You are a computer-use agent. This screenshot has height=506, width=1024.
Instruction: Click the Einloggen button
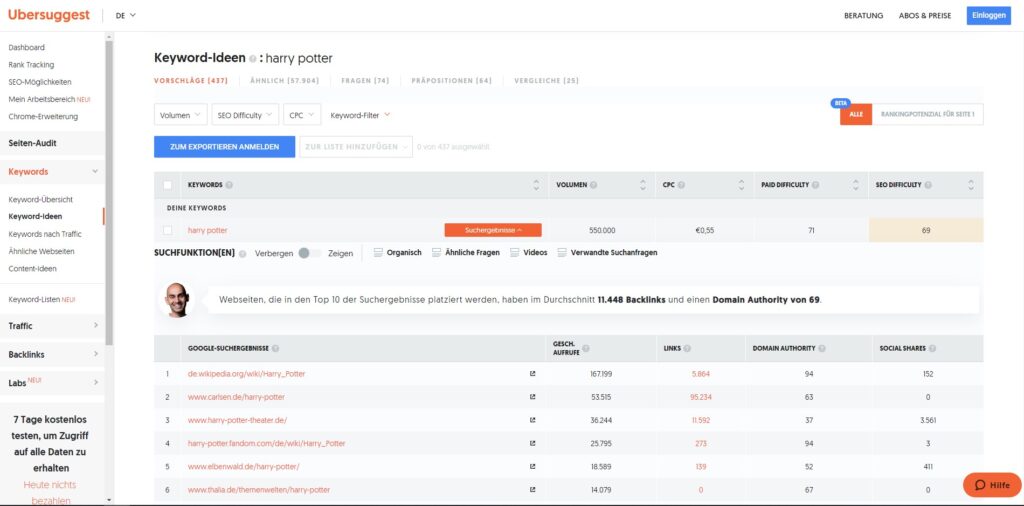[989, 16]
